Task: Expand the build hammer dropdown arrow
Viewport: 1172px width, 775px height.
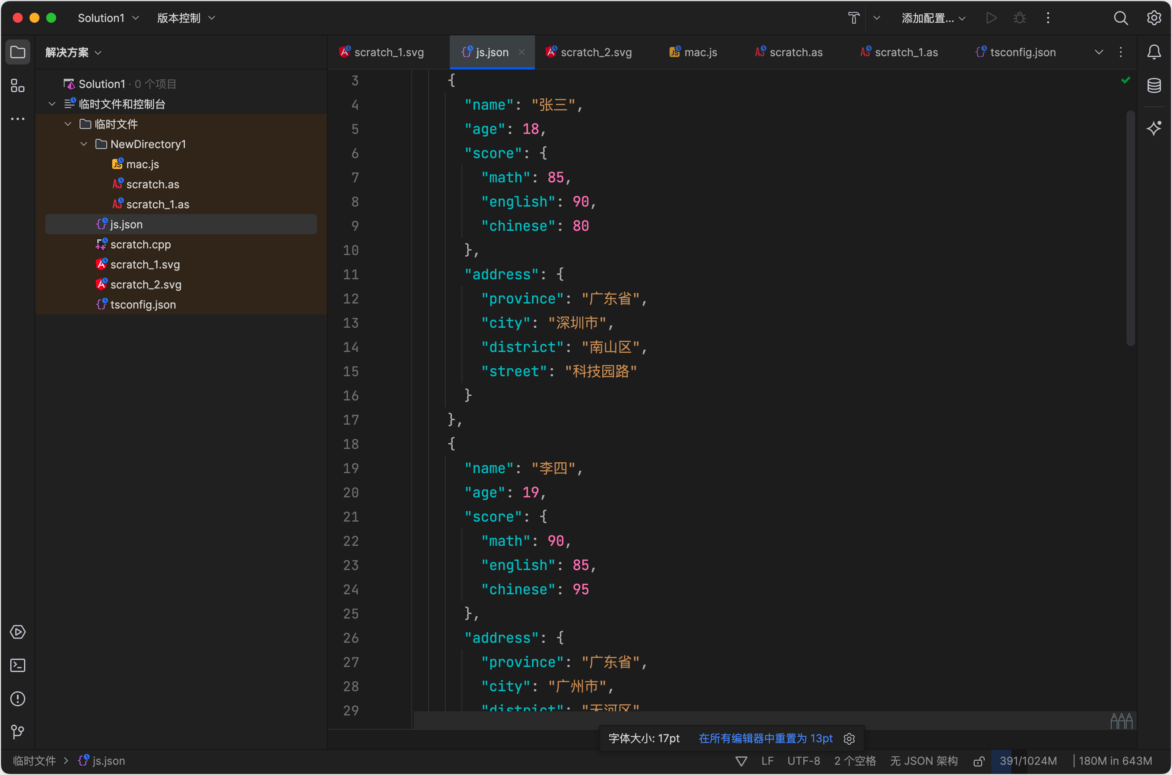Action: 877,18
